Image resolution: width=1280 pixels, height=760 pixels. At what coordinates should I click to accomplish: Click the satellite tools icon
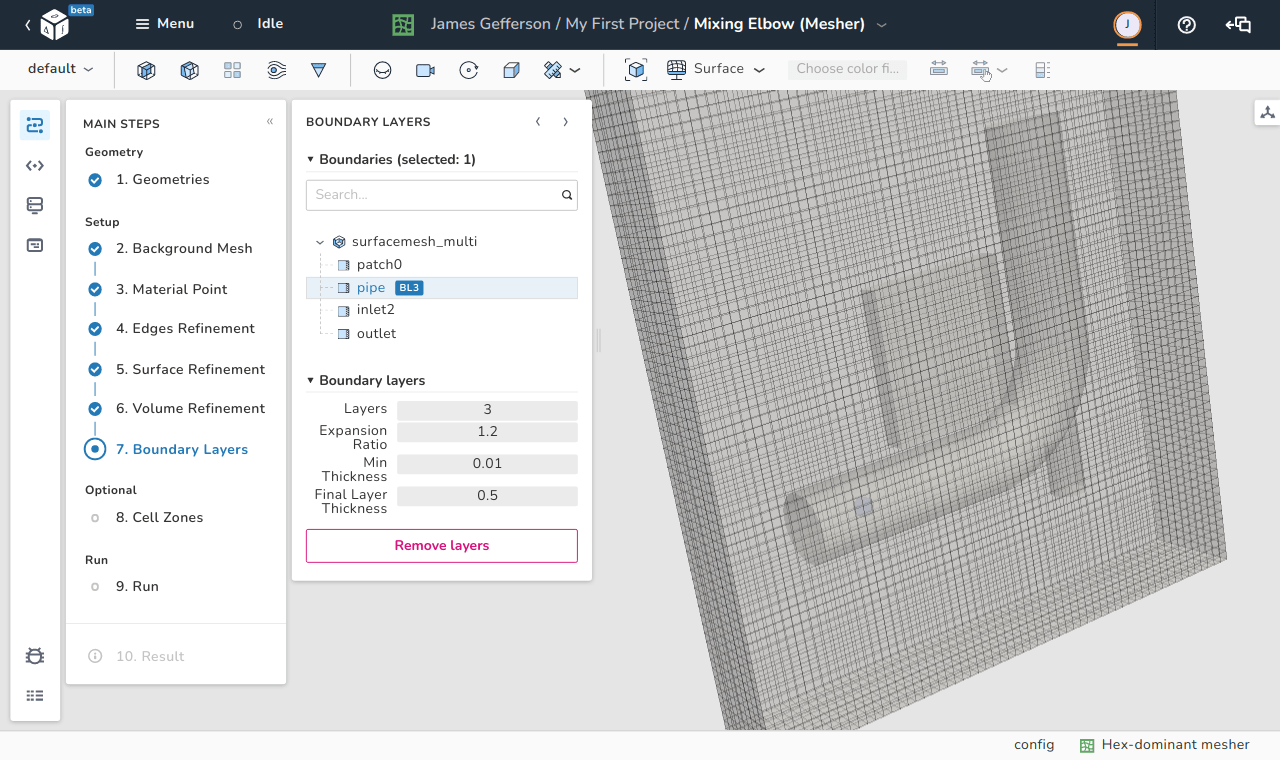552,70
